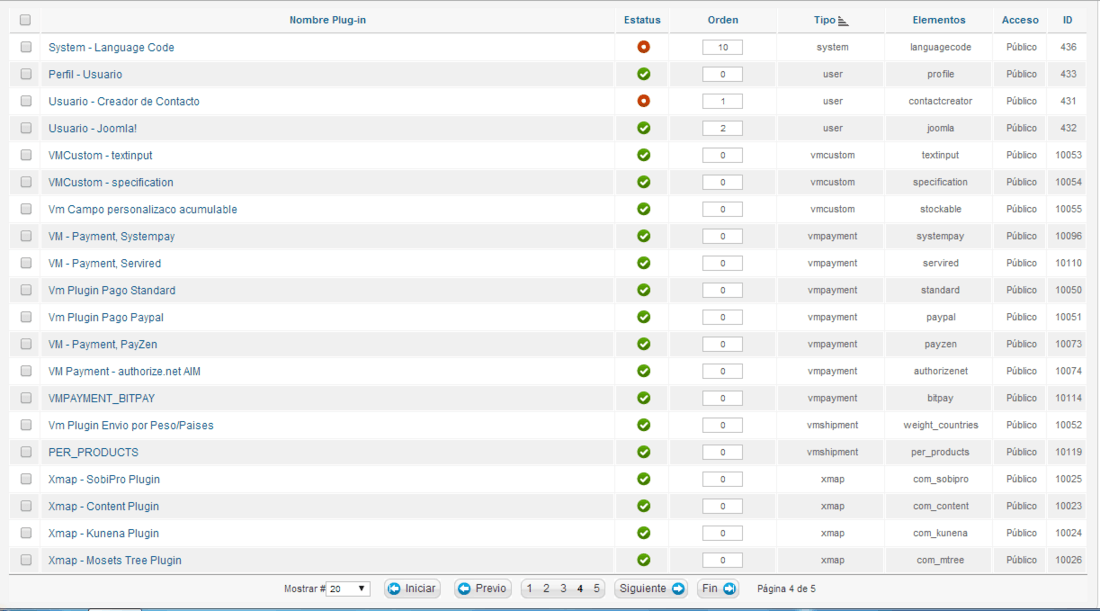The image size is (1100, 611).
Task: Toggle status icon for Usuario - Joomla!
Action: pyautogui.click(x=643, y=128)
